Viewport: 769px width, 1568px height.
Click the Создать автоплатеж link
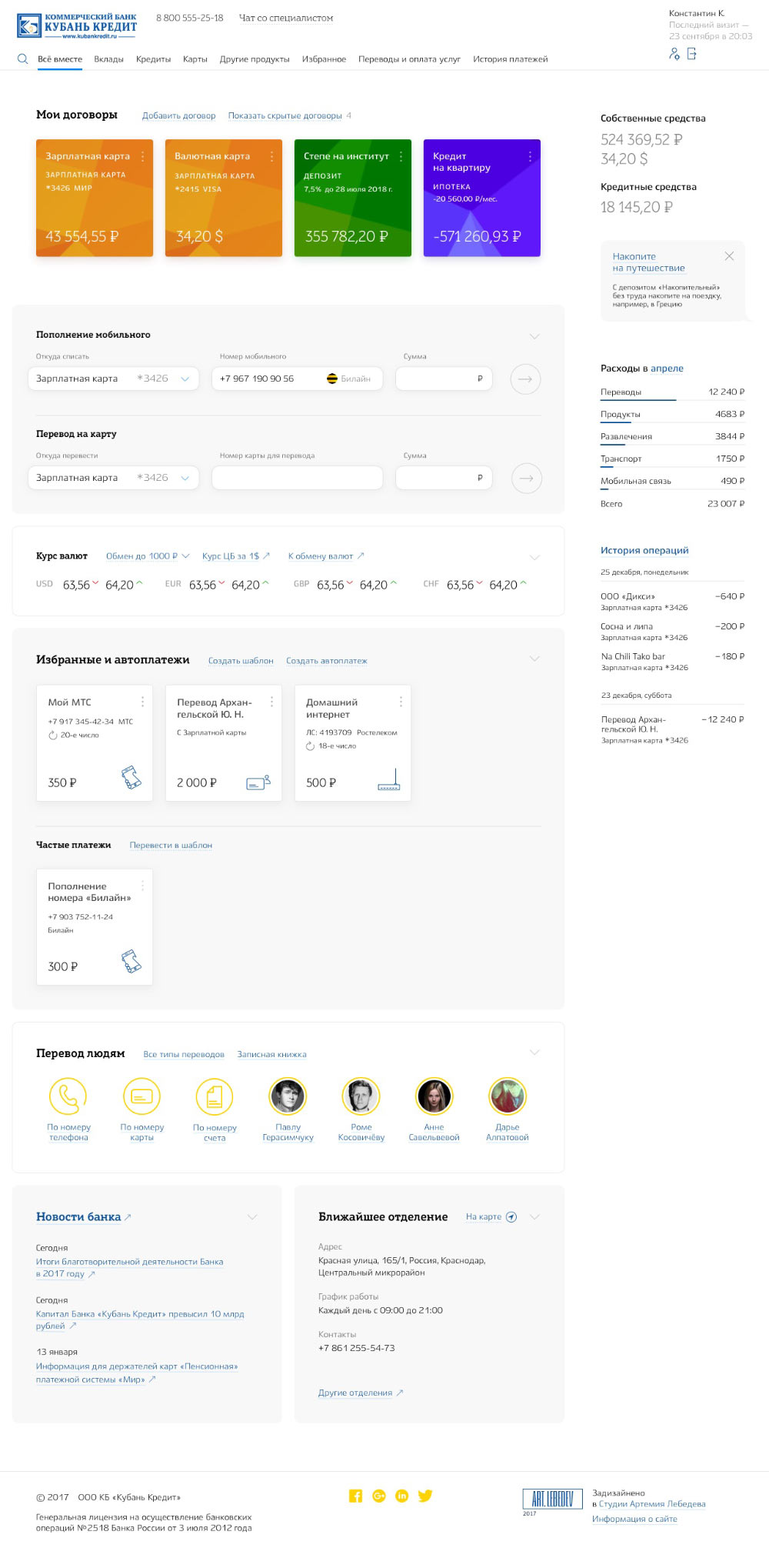coord(326,661)
